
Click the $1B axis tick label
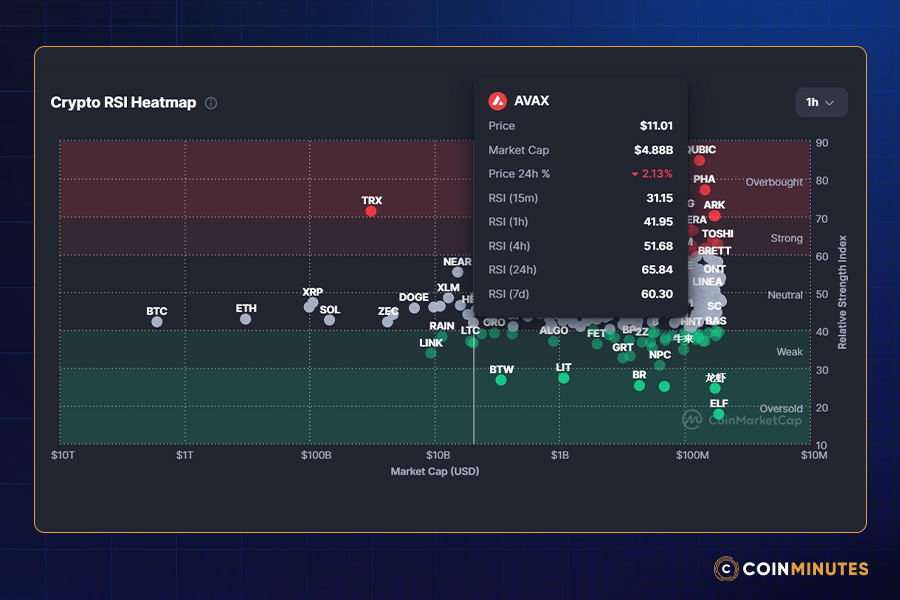(x=560, y=455)
